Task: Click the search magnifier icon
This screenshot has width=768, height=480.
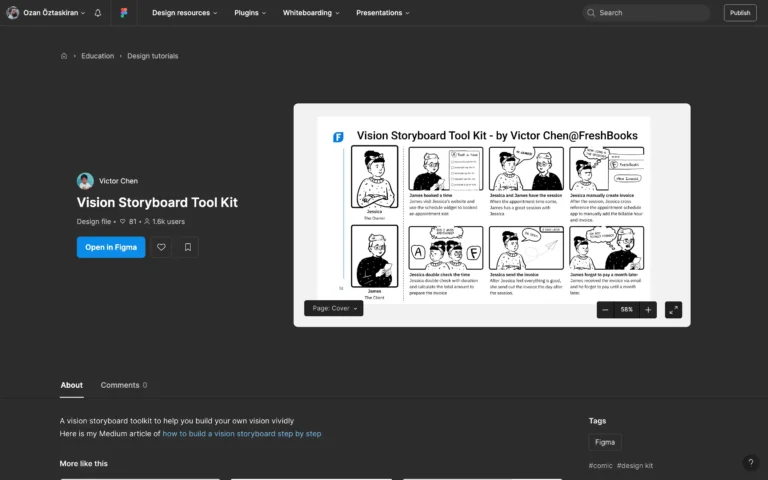Action: [591, 13]
